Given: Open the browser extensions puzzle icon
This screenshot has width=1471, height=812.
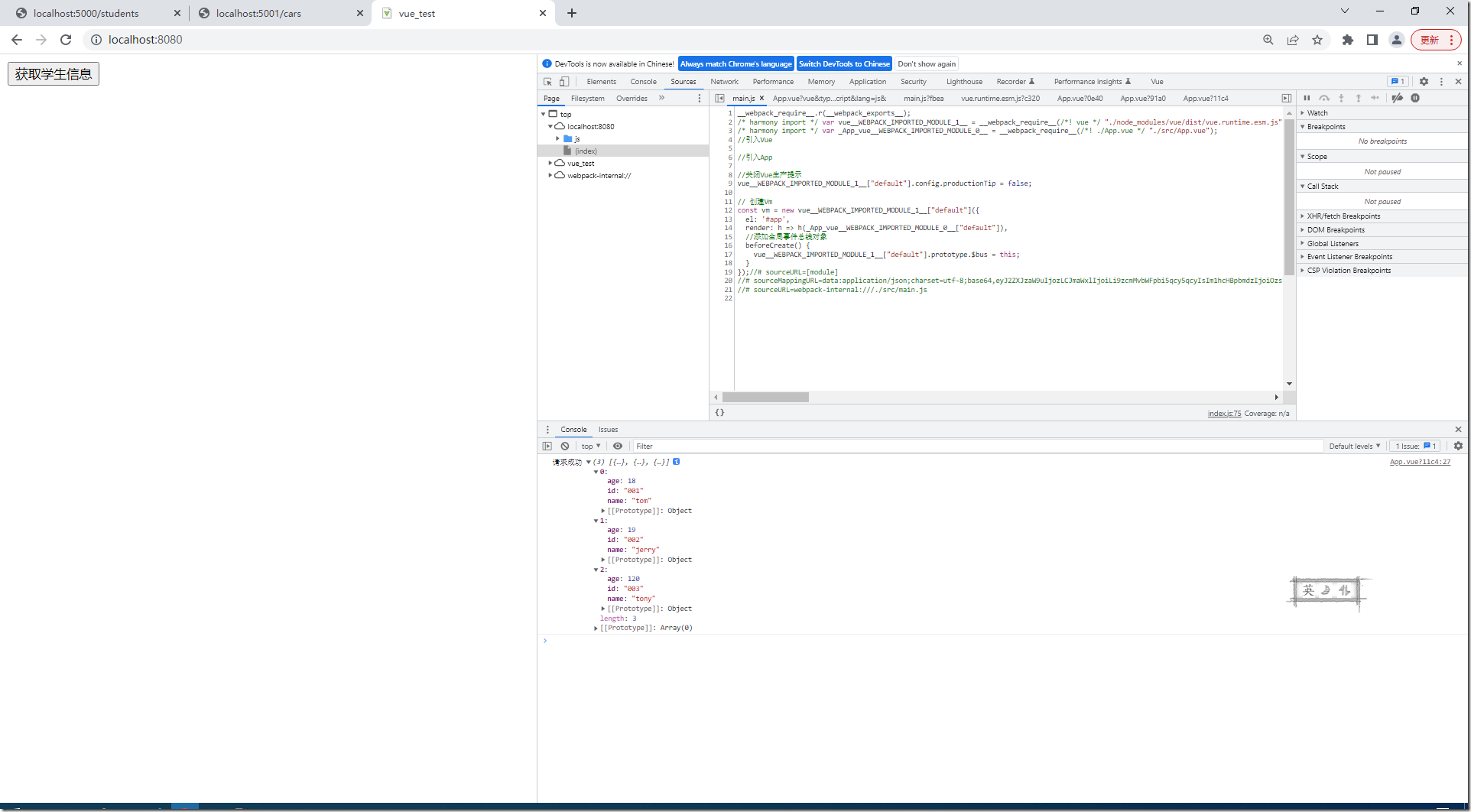Looking at the screenshot, I should click(1348, 40).
